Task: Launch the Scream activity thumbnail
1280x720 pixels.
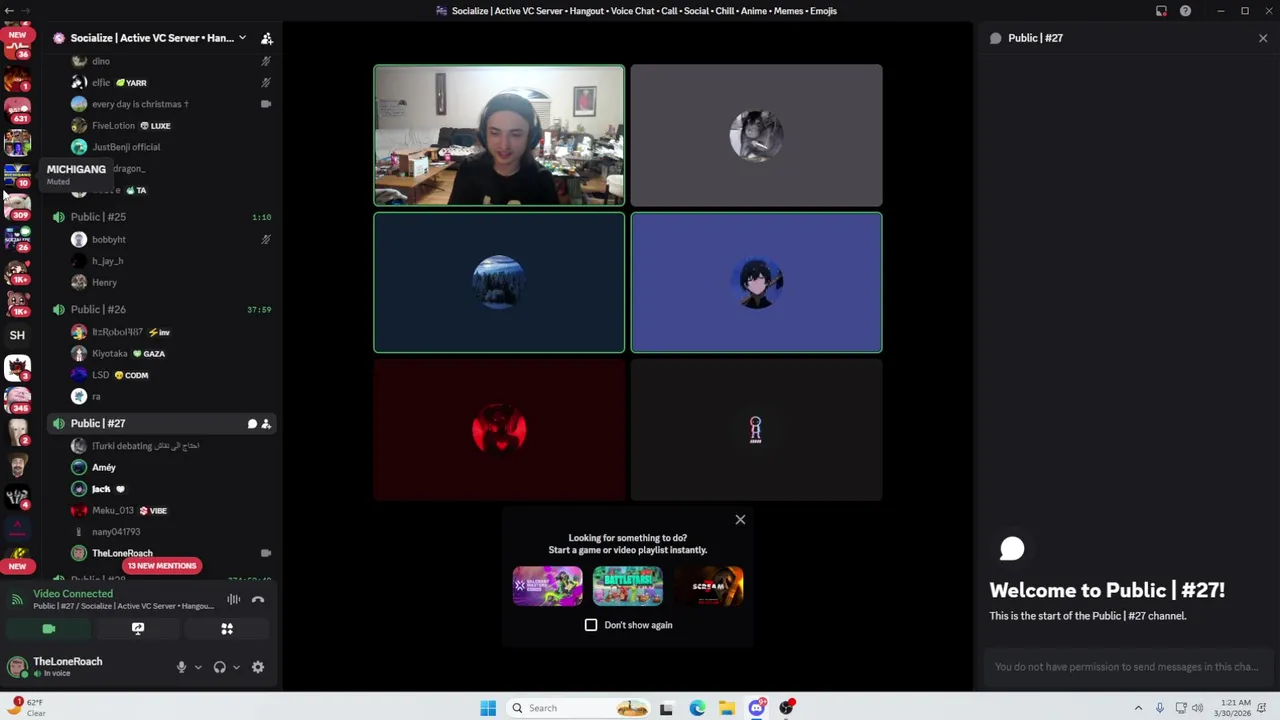Action: pyautogui.click(x=708, y=586)
